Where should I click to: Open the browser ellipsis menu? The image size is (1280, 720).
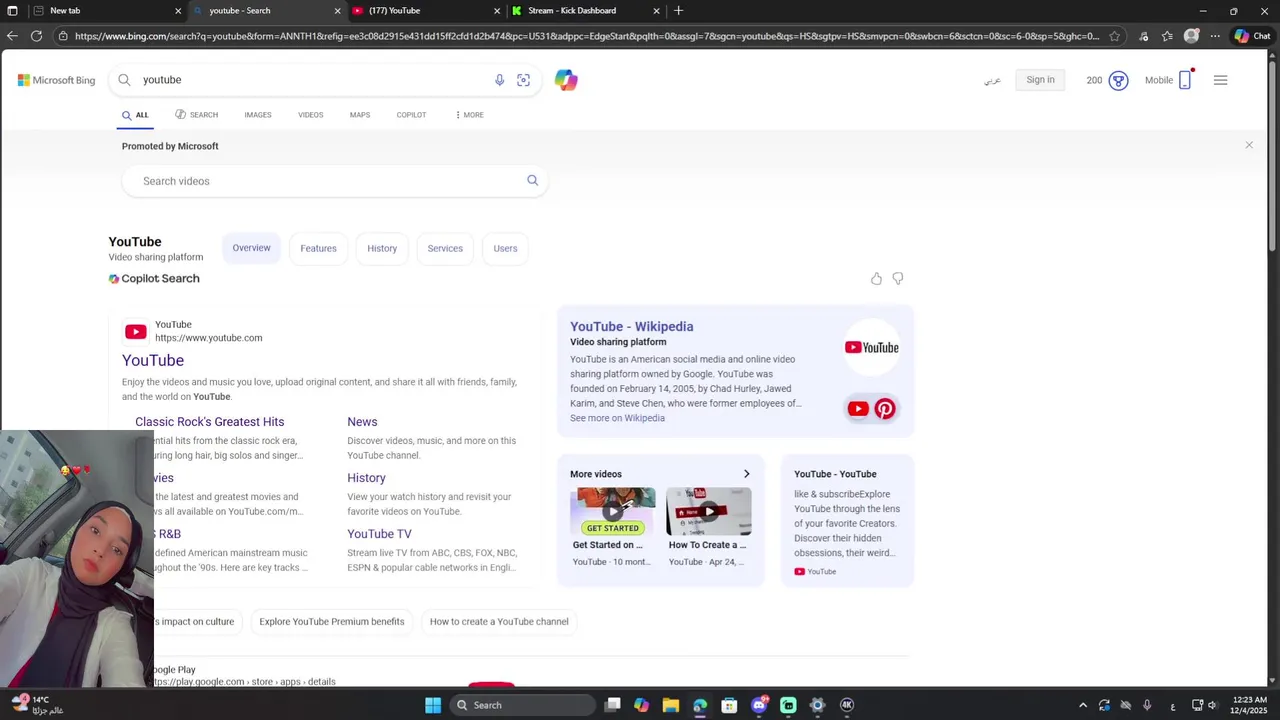point(1215,36)
